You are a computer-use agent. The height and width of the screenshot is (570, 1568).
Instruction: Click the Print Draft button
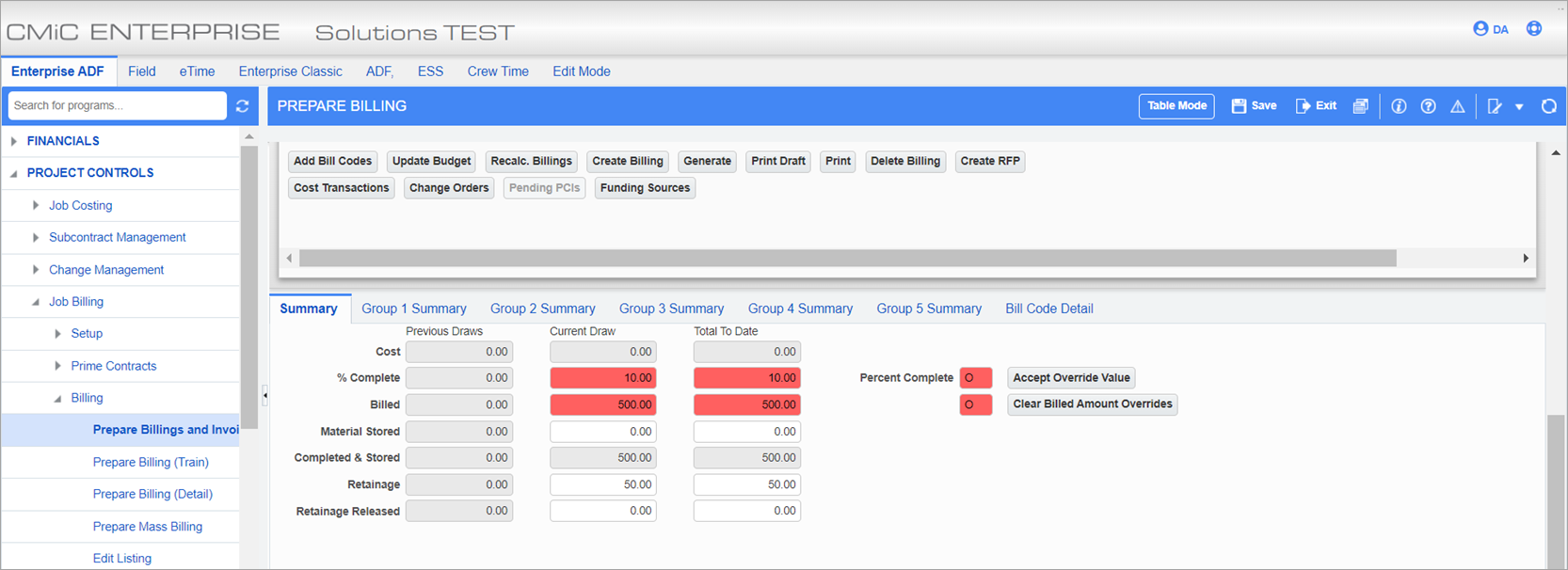point(778,162)
